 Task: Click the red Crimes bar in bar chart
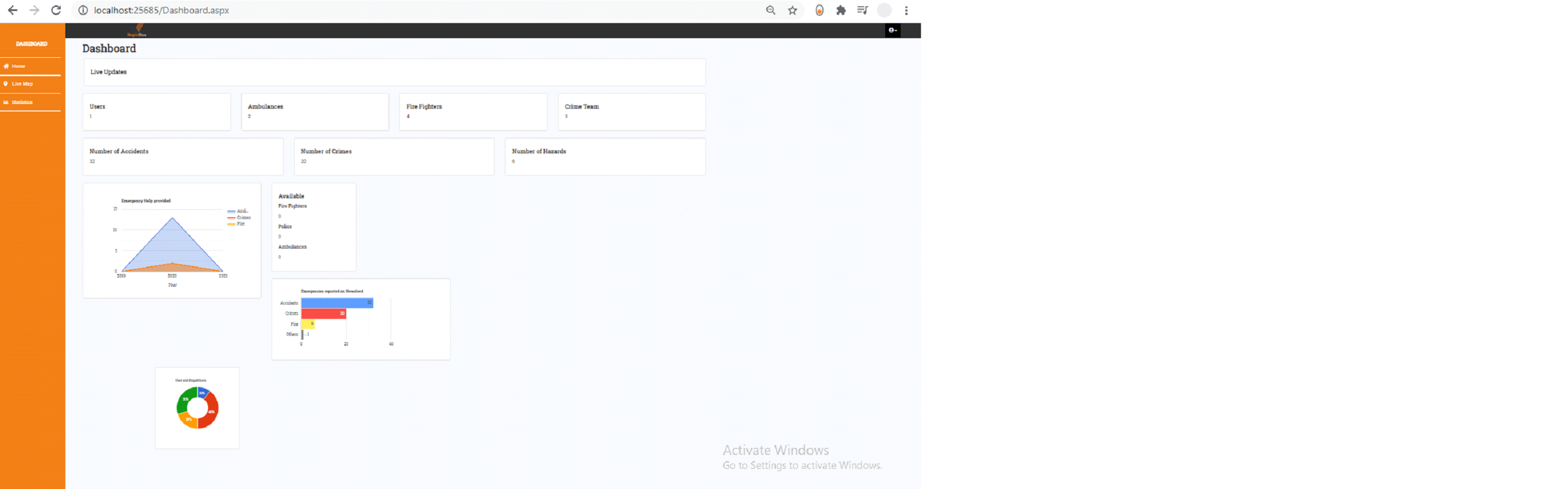click(324, 314)
